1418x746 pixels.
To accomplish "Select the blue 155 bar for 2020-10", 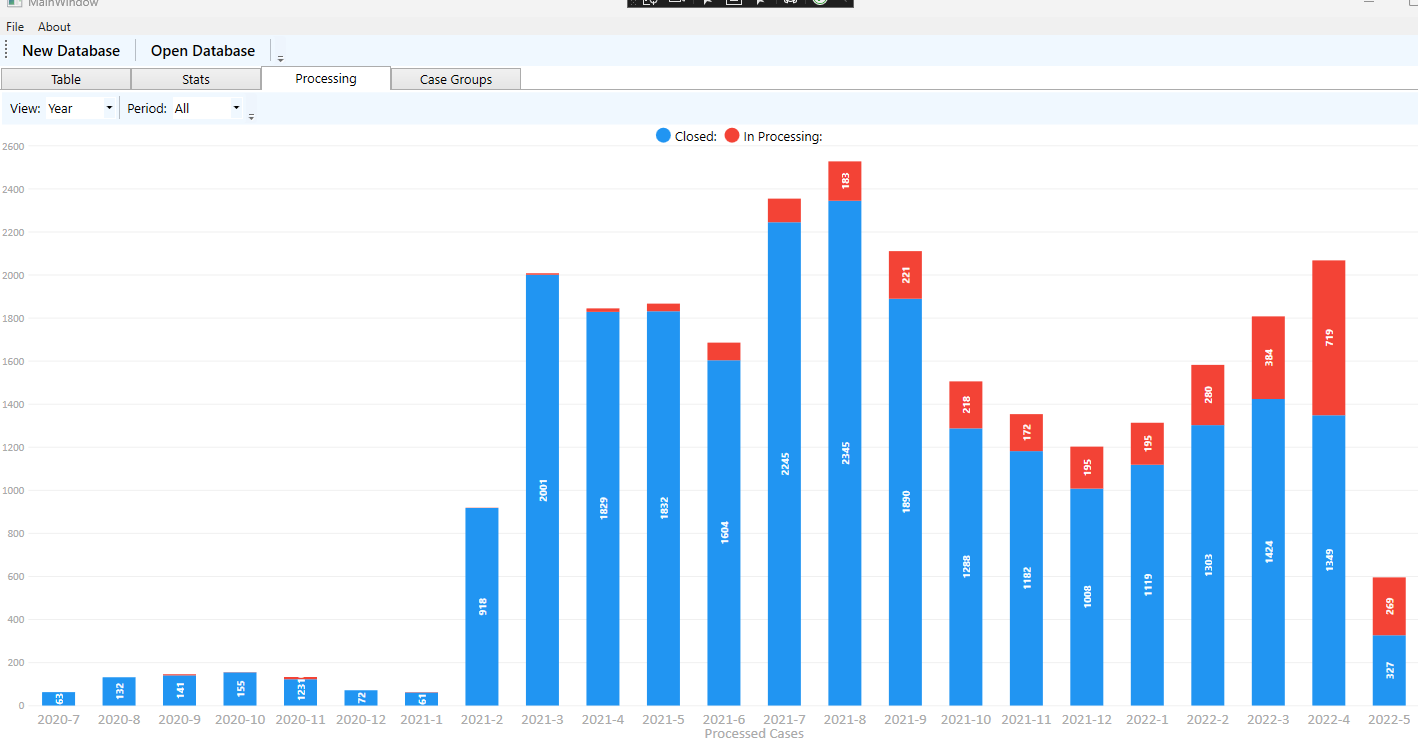I will 240,689.
